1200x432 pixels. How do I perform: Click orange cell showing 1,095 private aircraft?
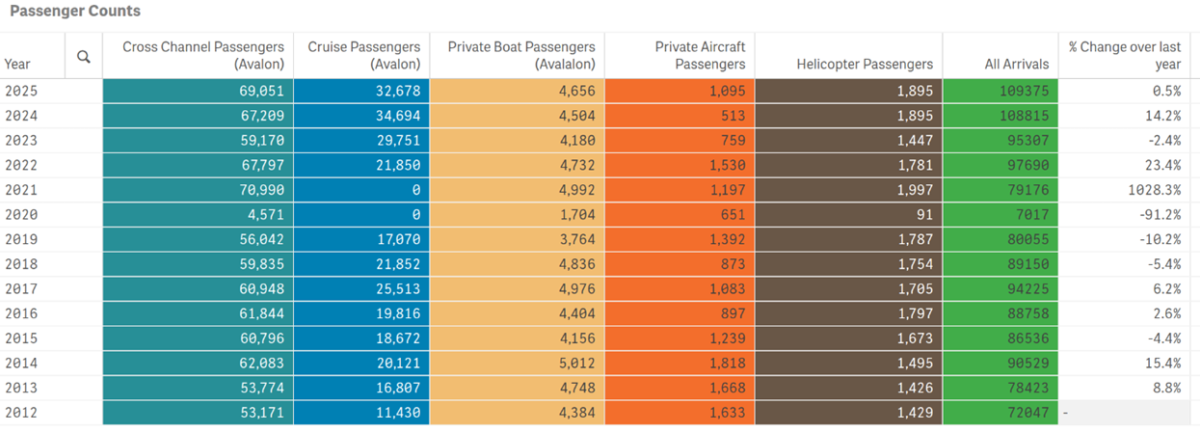pyautogui.click(x=726, y=90)
